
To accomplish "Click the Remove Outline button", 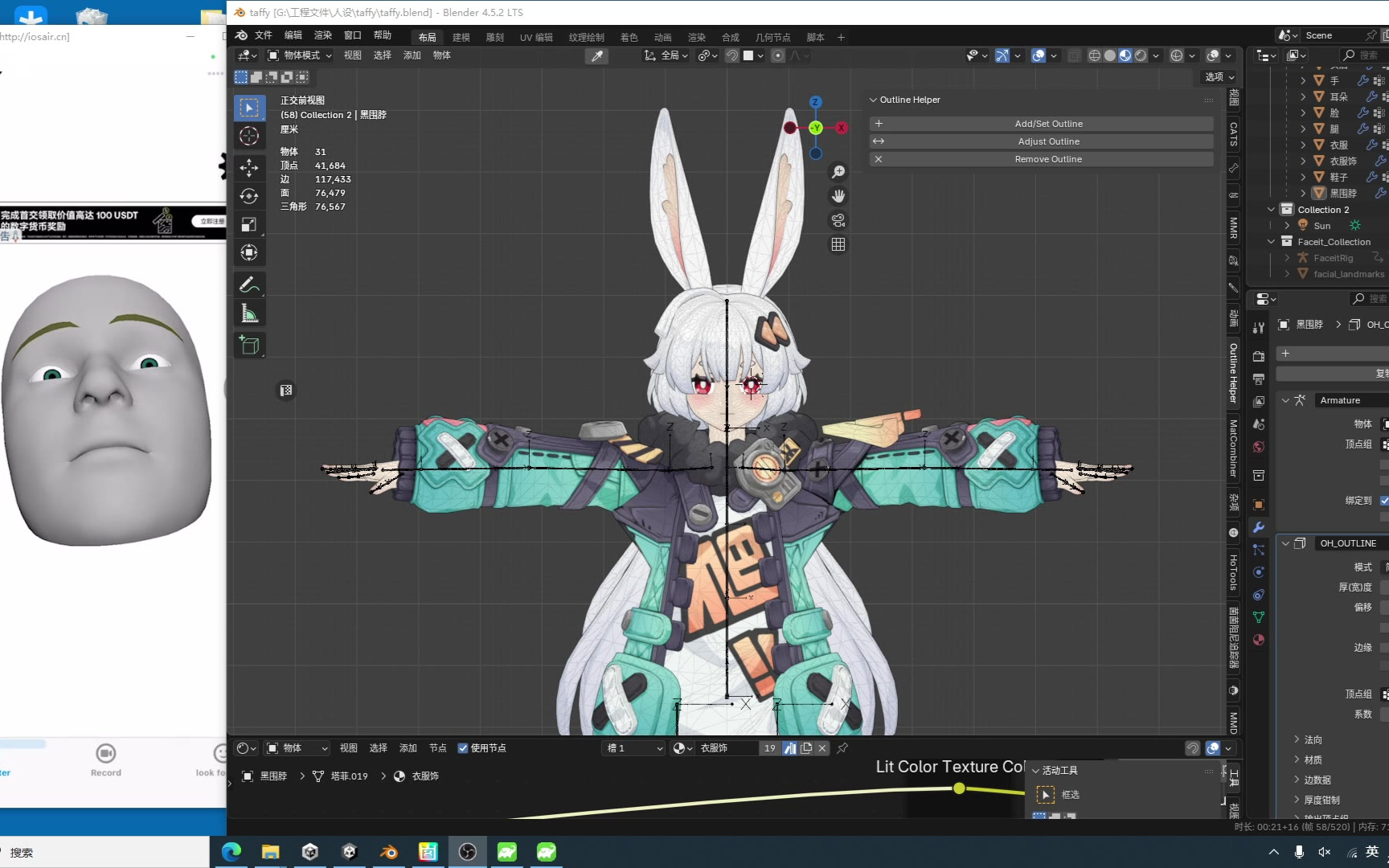I will 1042,159.
